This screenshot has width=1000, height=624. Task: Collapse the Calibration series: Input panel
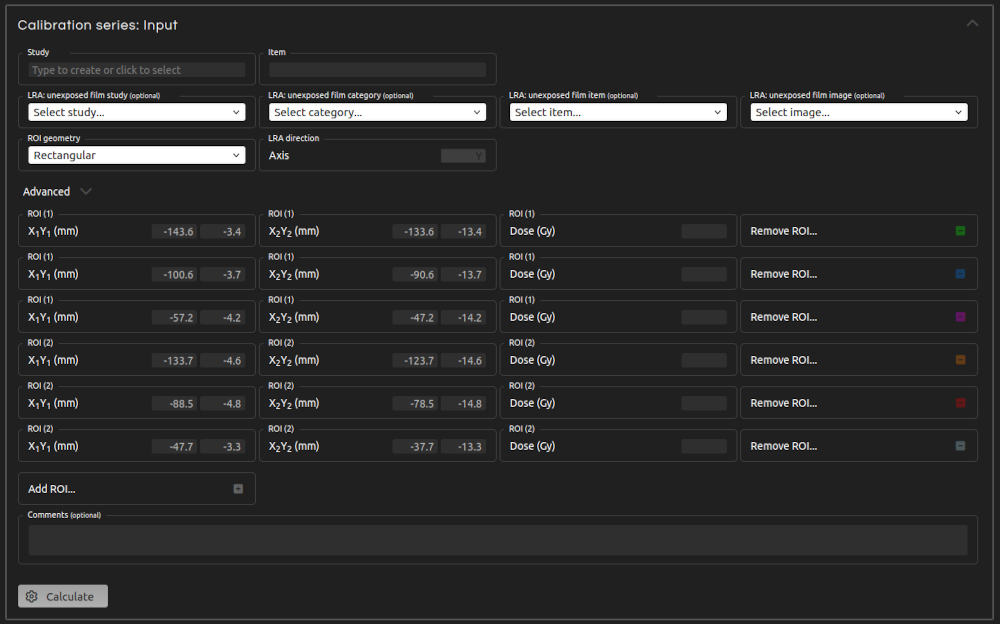click(972, 24)
